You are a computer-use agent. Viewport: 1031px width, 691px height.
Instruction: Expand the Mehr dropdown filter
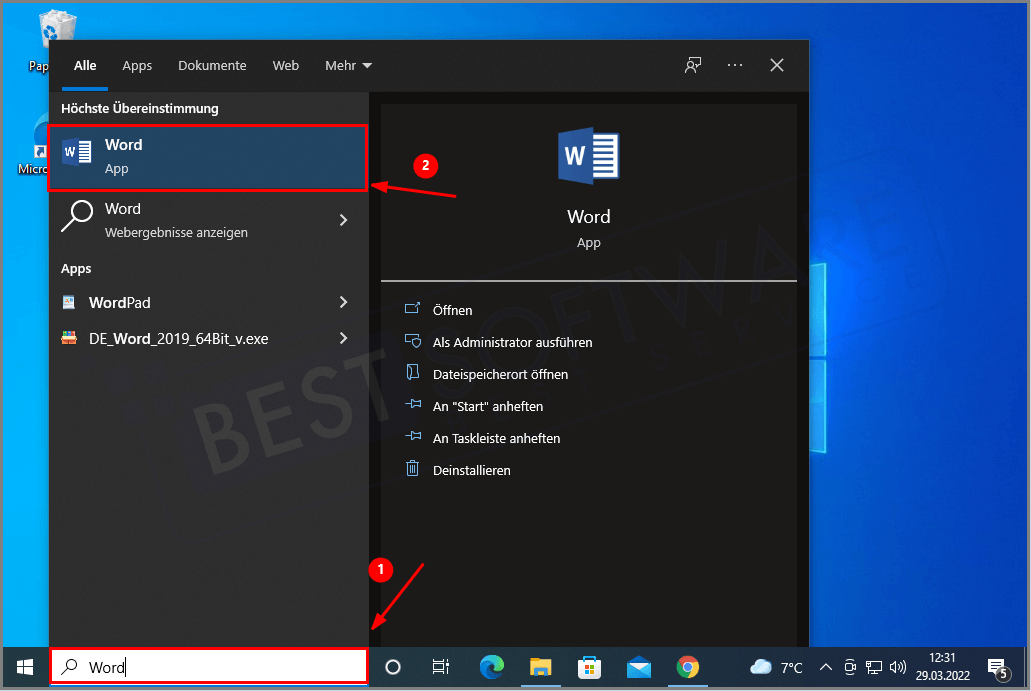(348, 65)
